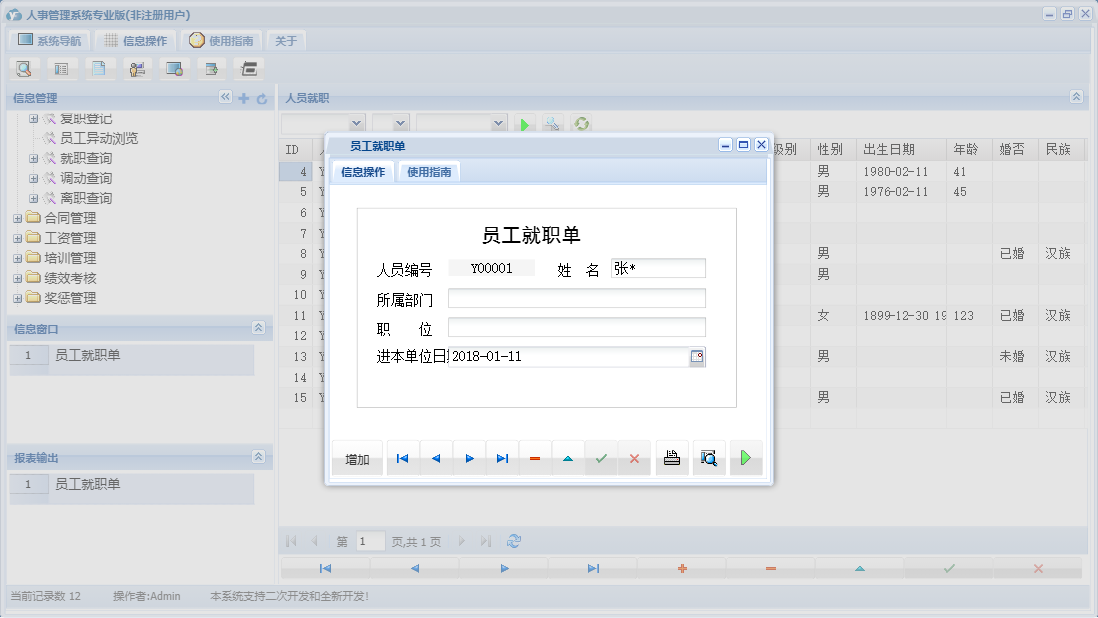The height and width of the screenshot is (618, 1098).
Task: Click the page number input field
Action: (369, 540)
